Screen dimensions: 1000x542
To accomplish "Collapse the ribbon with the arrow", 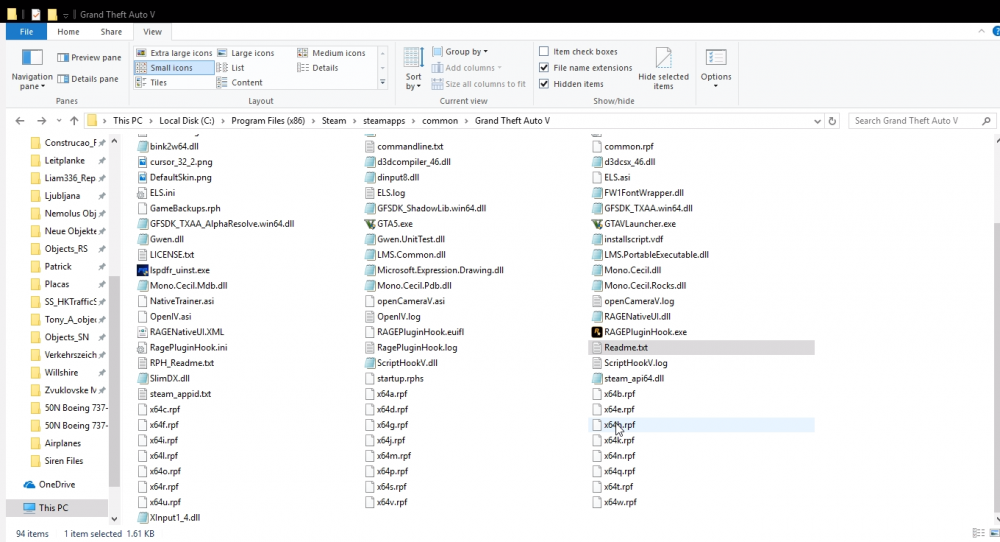I will 981,31.
